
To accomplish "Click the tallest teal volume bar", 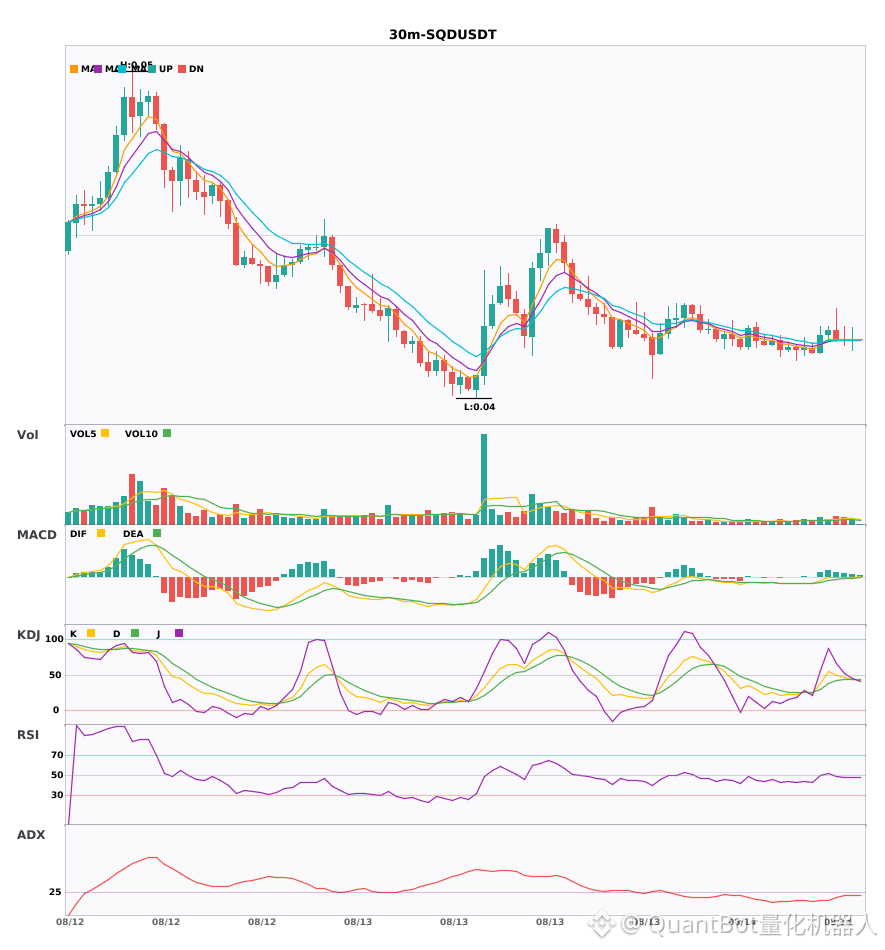I will [484, 479].
